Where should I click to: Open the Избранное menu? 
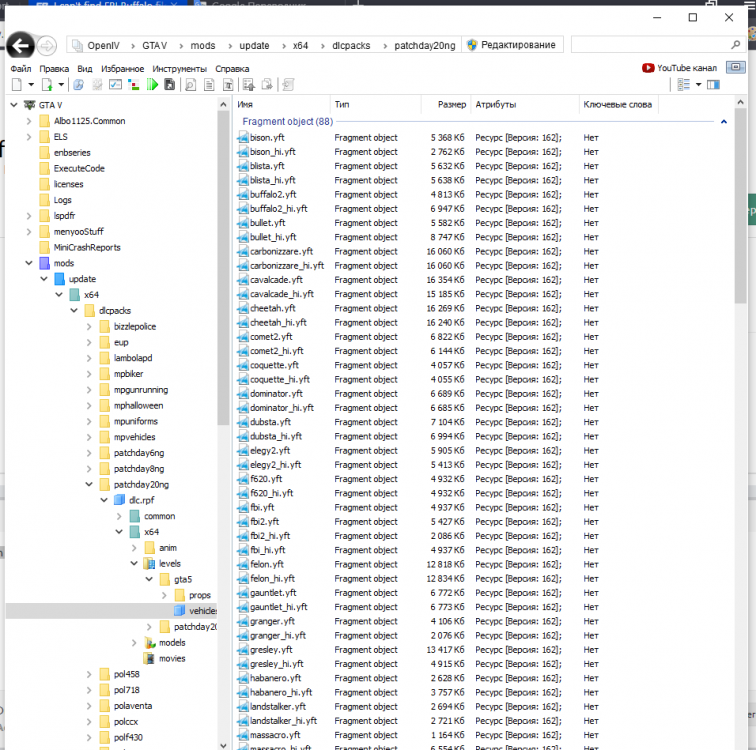[122, 69]
